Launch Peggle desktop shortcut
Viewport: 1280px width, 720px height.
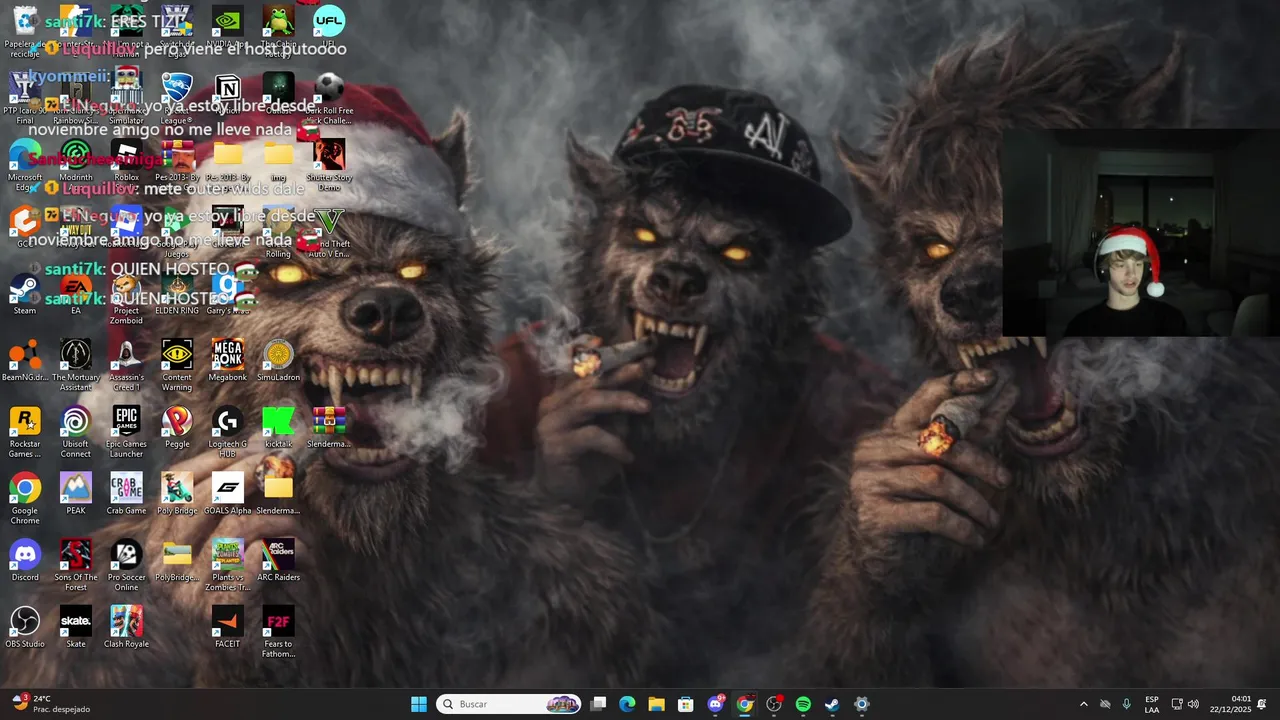click(177, 427)
